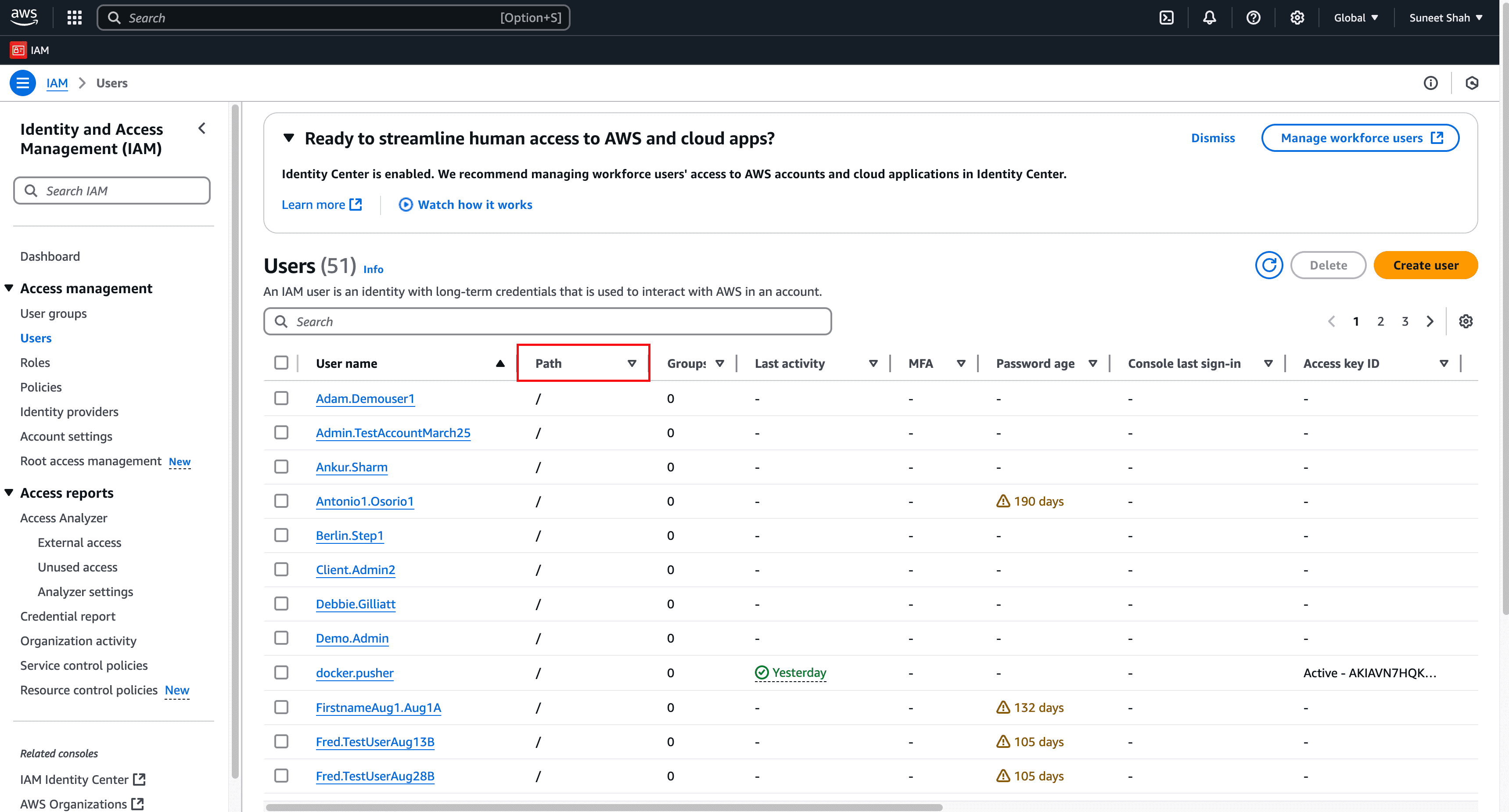1509x812 pixels.
Task: Open the Global region dropdown
Action: [1355, 18]
